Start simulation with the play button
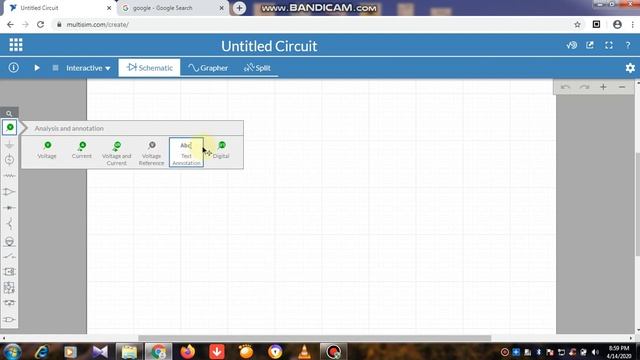 [37, 68]
